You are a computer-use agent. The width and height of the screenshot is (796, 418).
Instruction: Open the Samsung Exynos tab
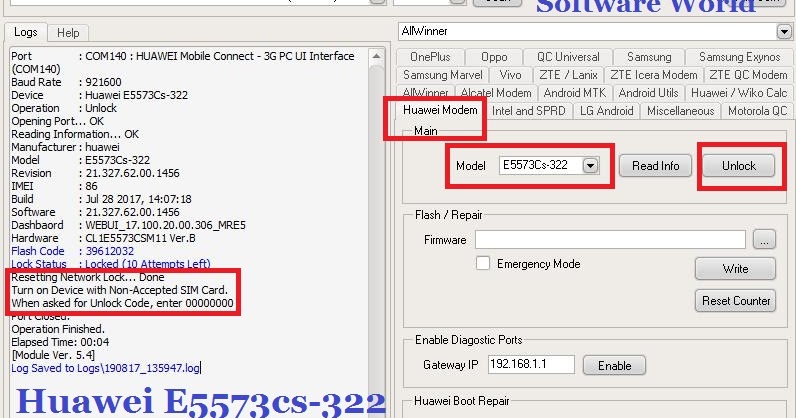[739, 57]
